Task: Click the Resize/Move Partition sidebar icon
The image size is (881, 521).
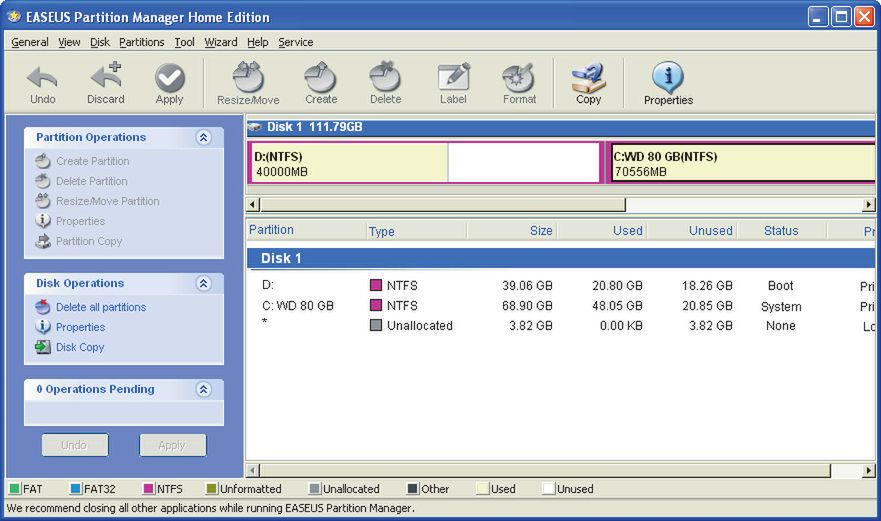Action: 43,201
